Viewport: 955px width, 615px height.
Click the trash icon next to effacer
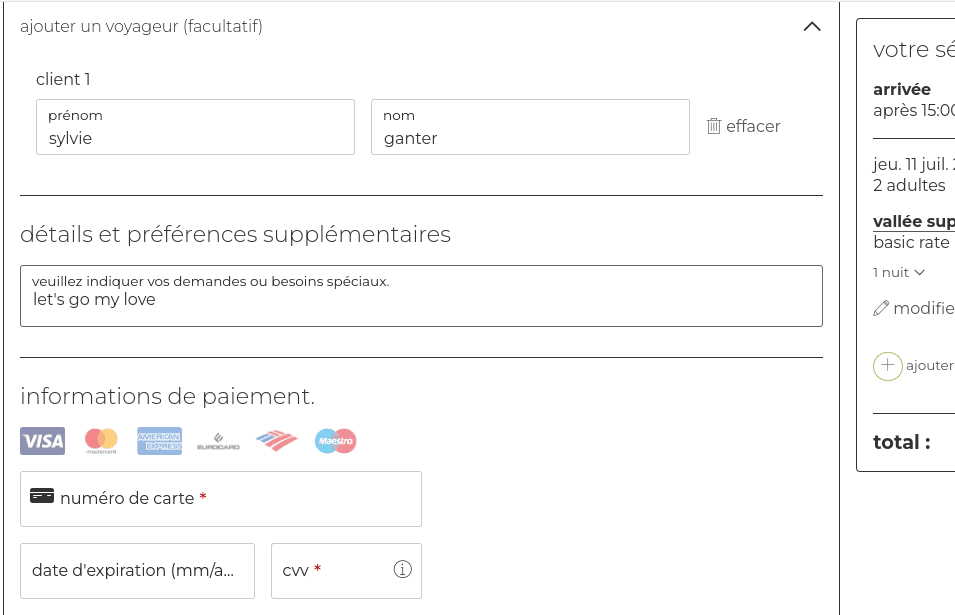pyautogui.click(x=714, y=126)
